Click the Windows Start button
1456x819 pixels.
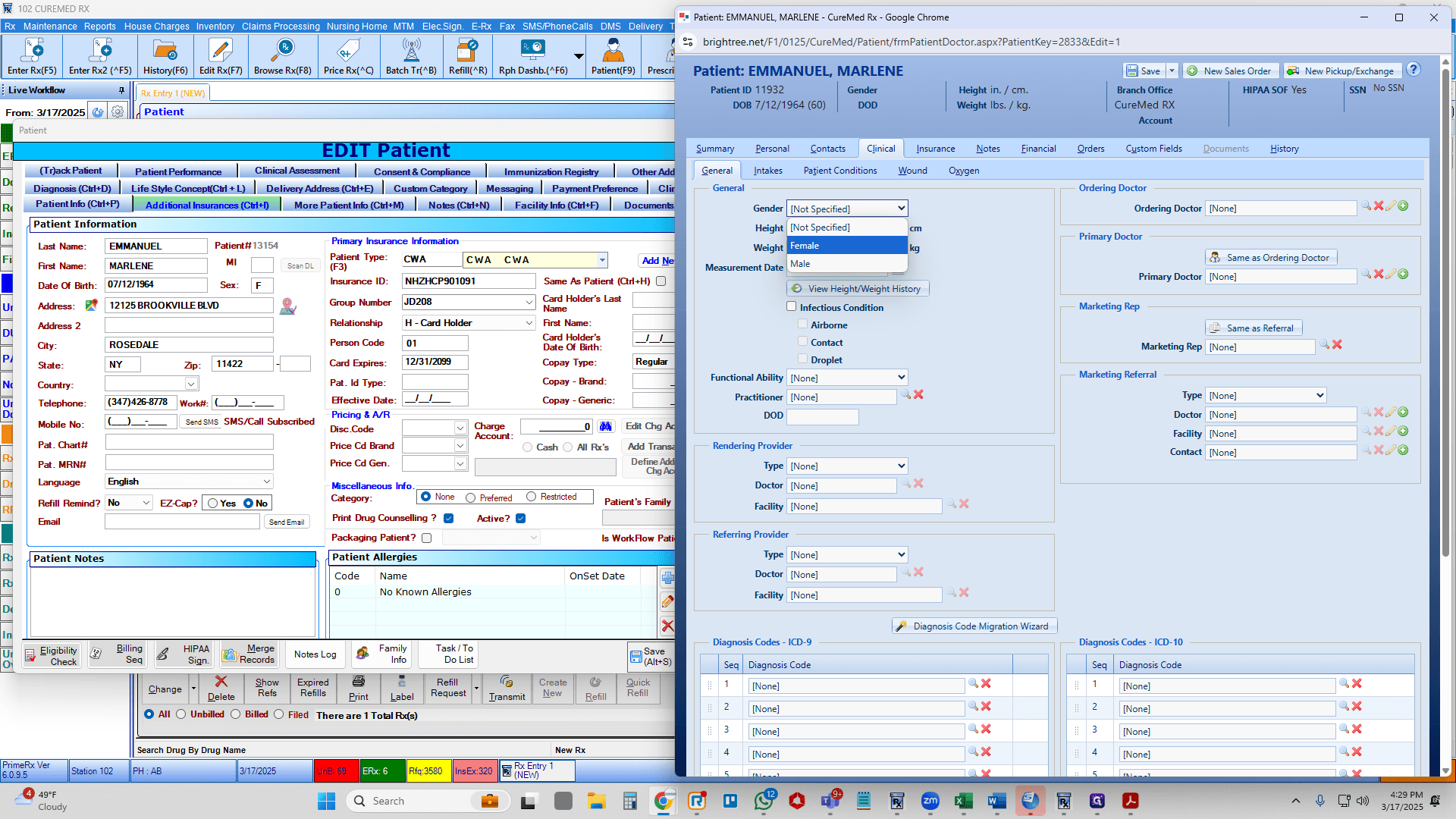tap(327, 801)
